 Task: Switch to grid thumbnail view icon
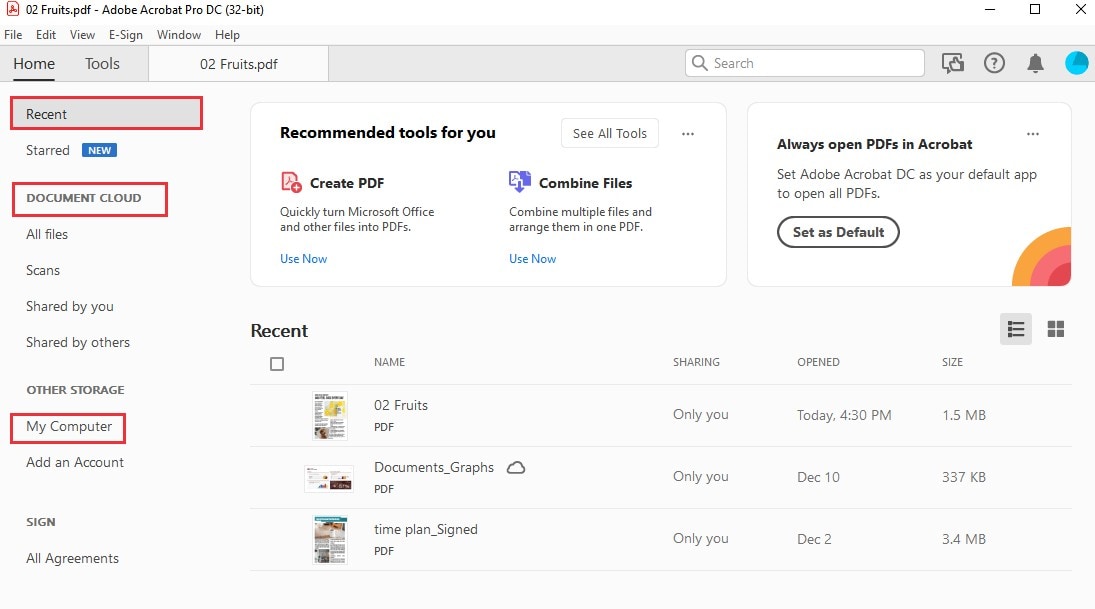[1056, 329]
